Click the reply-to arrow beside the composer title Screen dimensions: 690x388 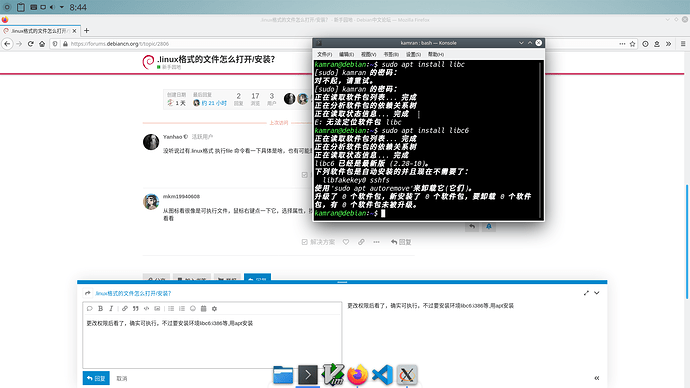tap(88, 293)
